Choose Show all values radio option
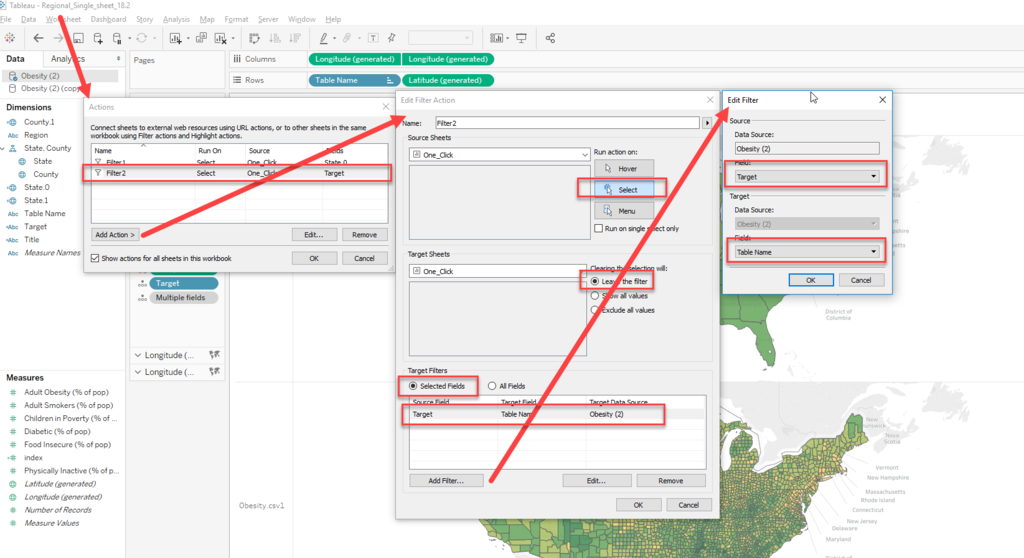1024x558 pixels. pyautogui.click(x=595, y=295)
